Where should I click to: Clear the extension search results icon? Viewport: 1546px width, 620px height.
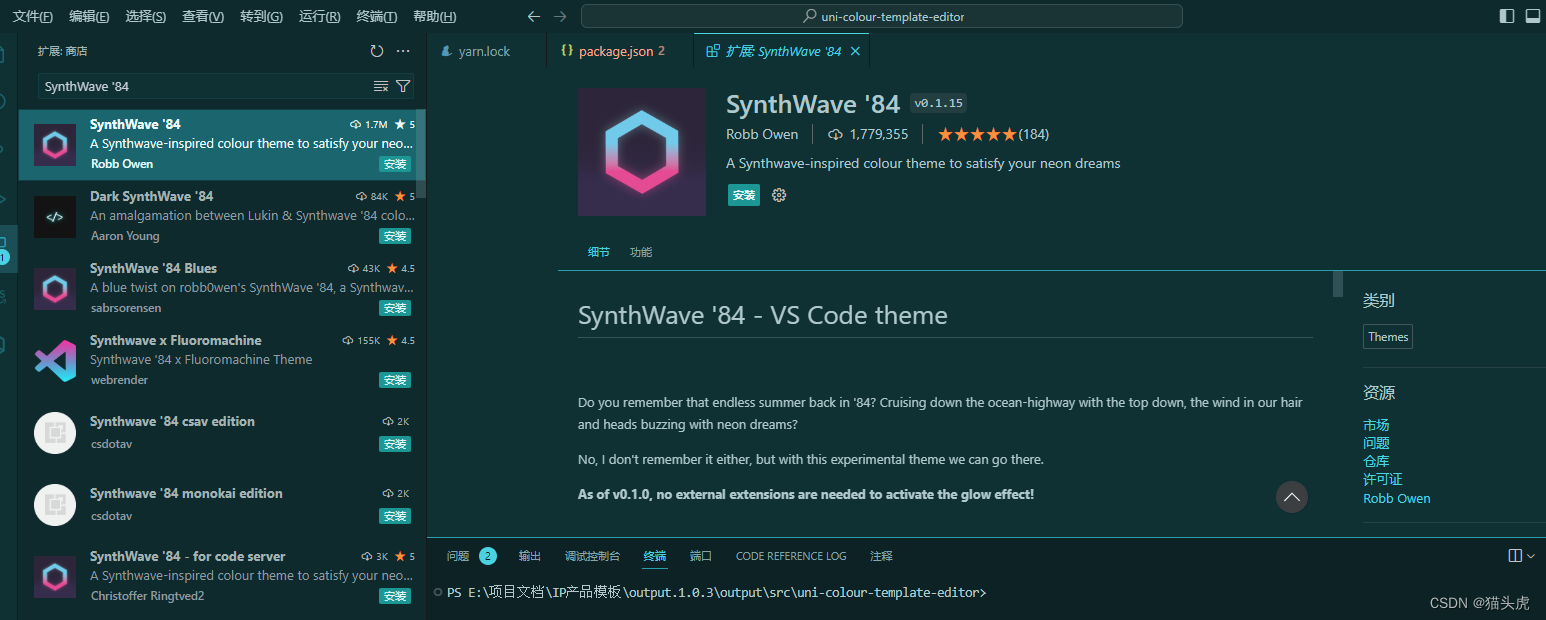[381, 86]
